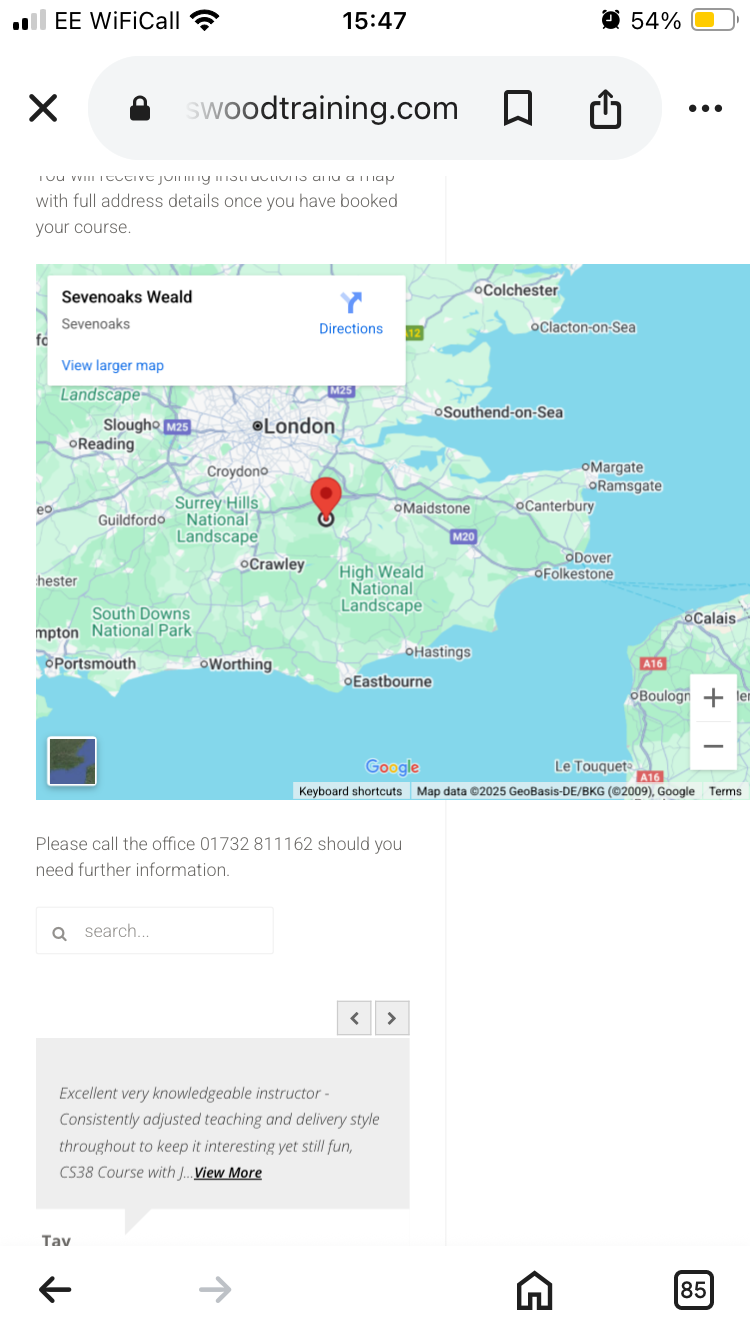
Task: Open map Terms link
Action: 725,791
